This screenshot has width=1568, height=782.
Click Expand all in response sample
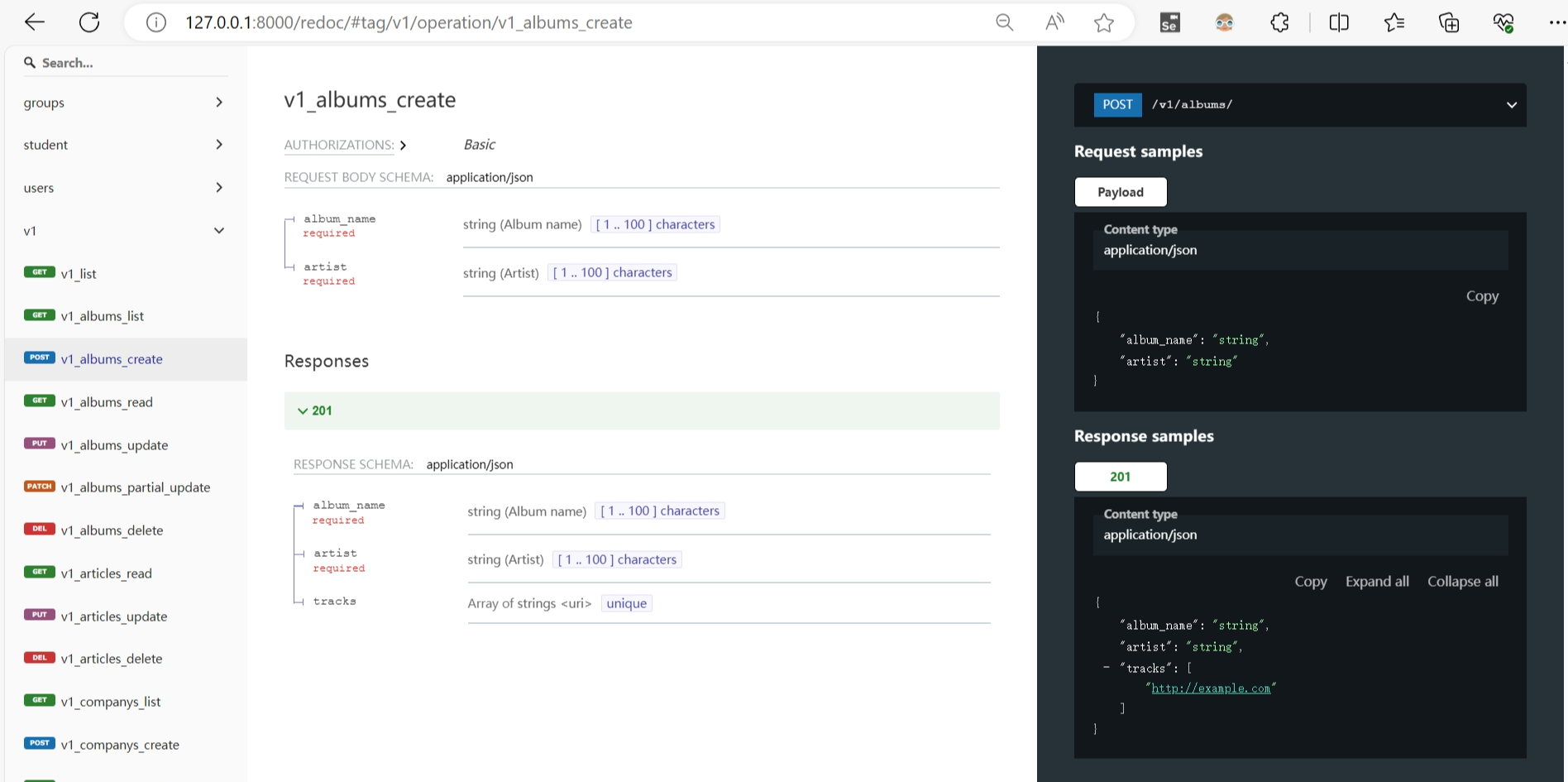pyautogui.click(x=1377, y=582)
